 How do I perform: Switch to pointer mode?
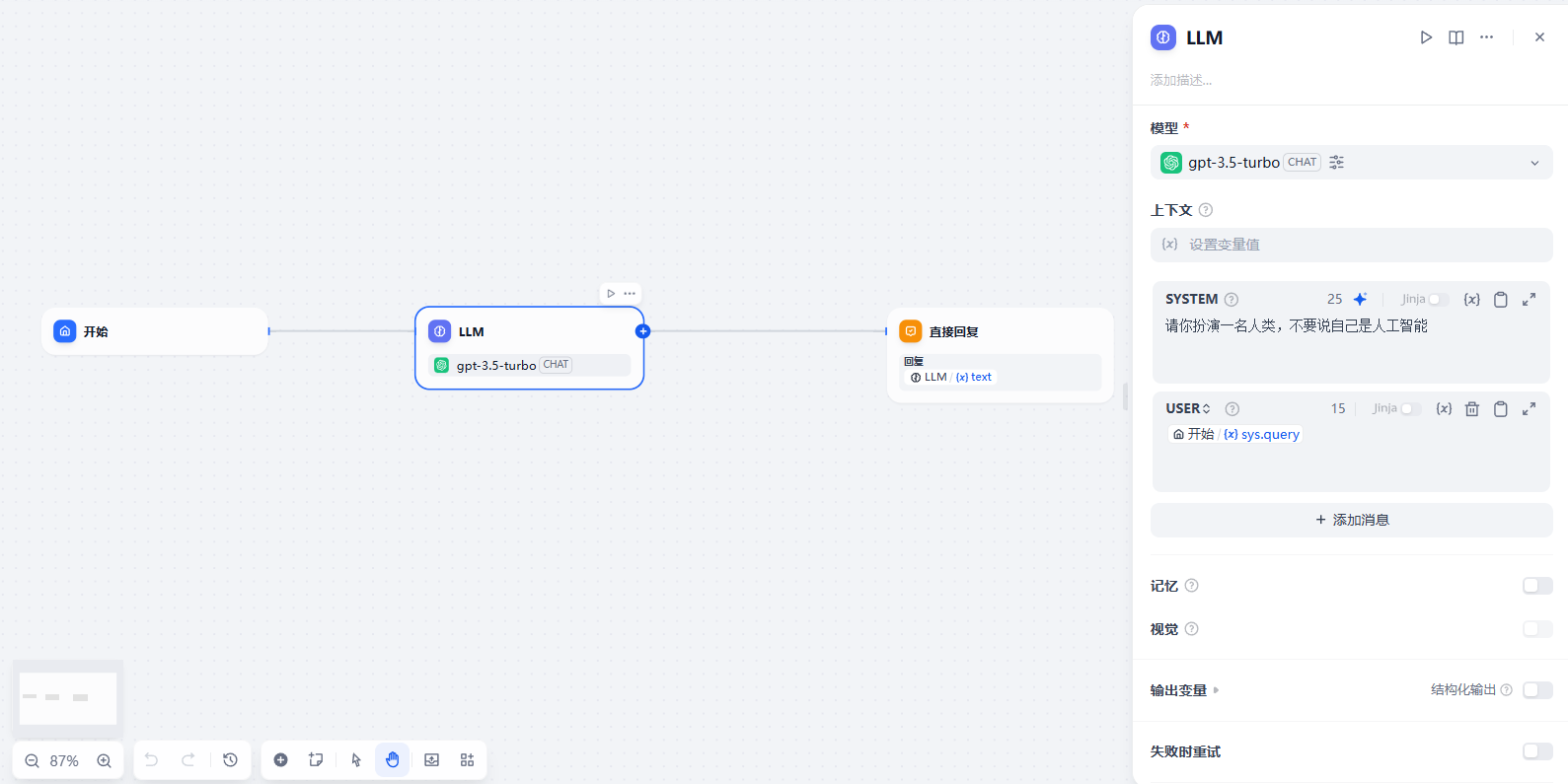point(356,760)
